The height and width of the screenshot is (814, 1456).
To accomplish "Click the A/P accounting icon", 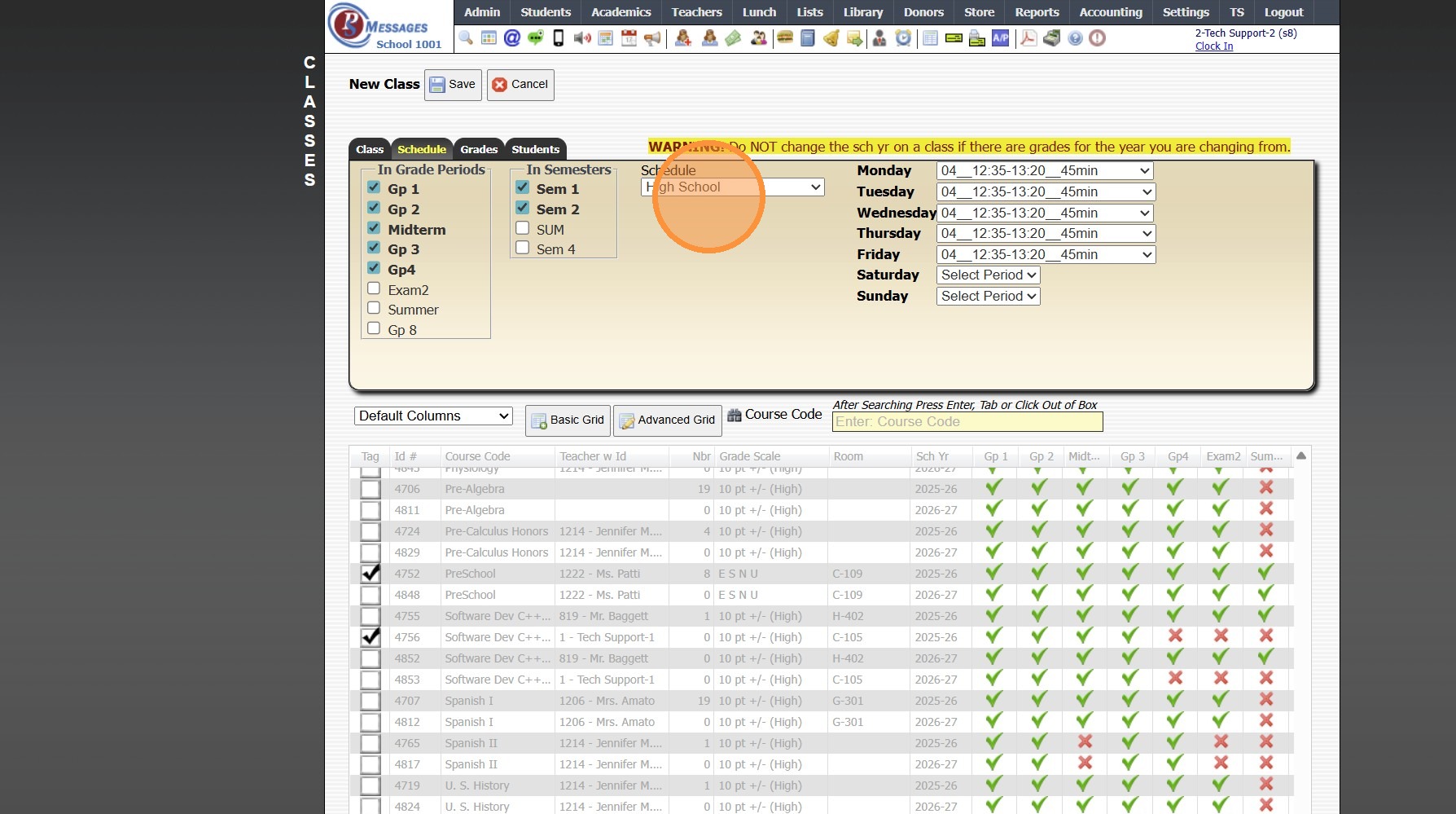I will [x=1000, y=38].
